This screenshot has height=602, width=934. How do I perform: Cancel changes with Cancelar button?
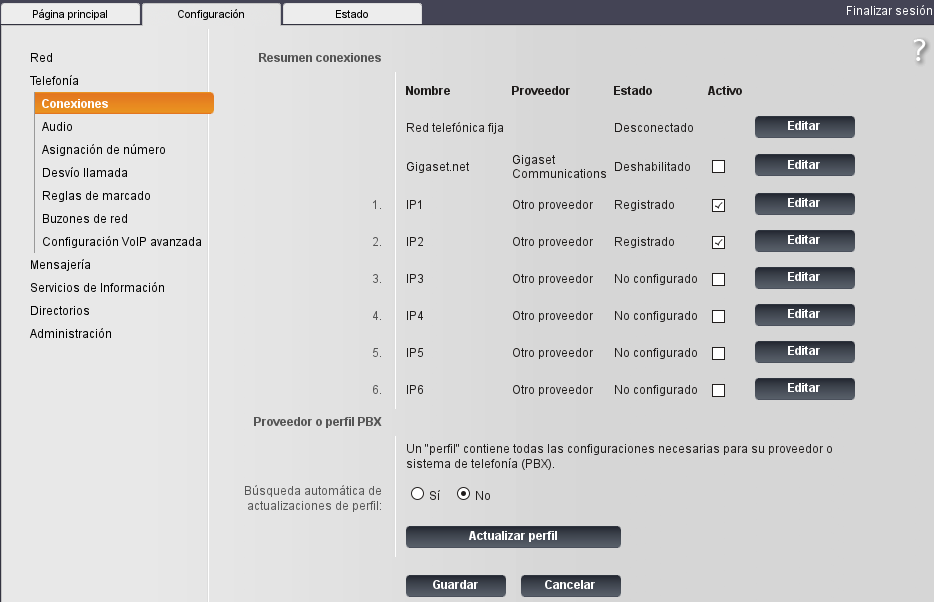[570, 586]
